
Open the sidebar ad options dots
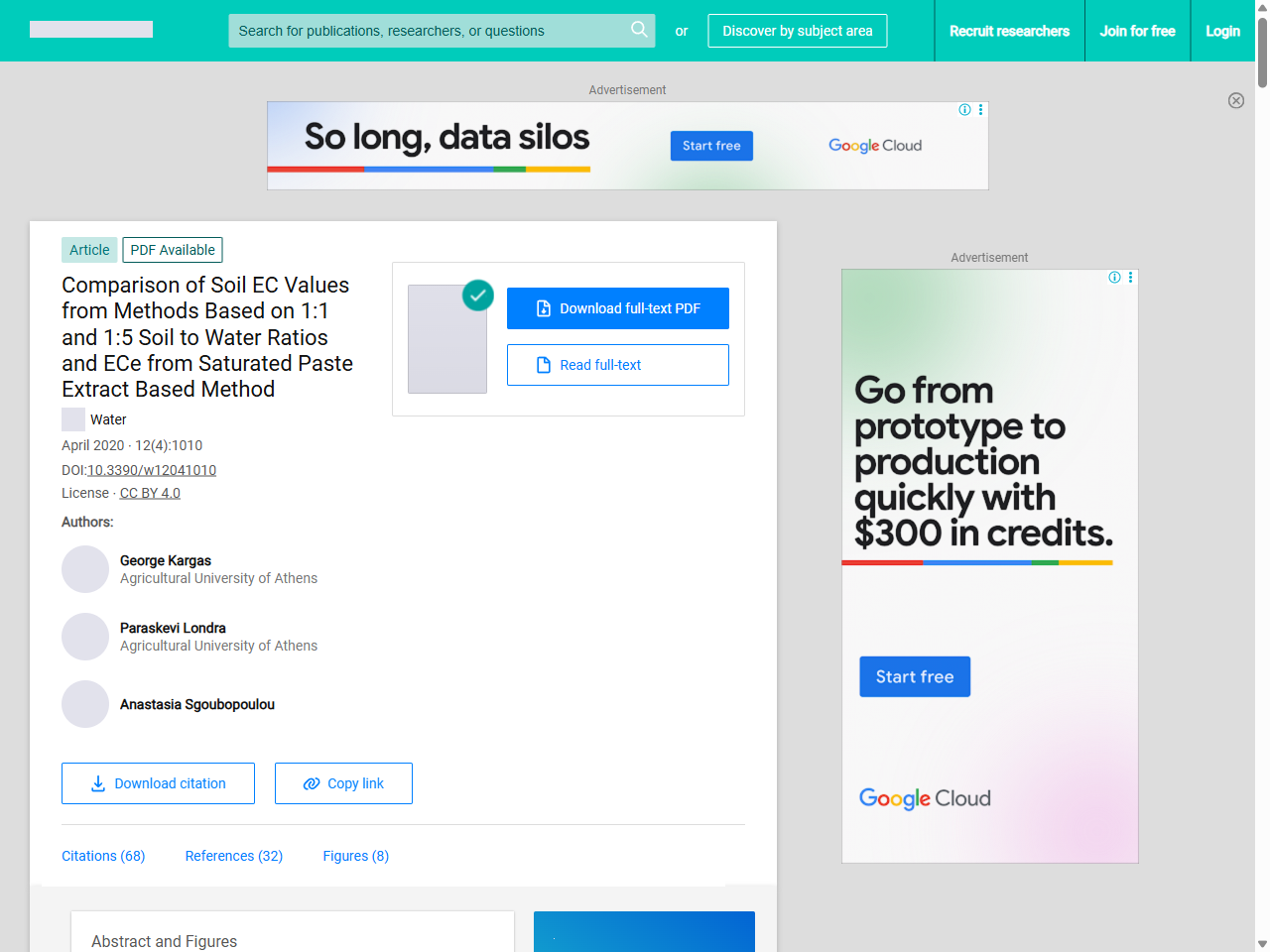coord(1130,278)
